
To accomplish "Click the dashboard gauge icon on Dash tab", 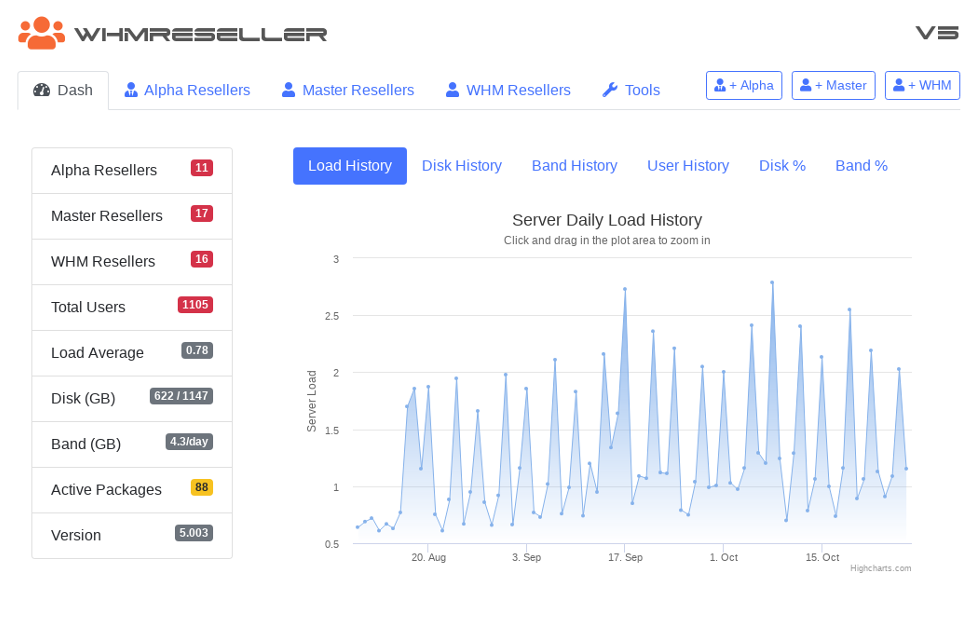I will [x=41, y=90].
